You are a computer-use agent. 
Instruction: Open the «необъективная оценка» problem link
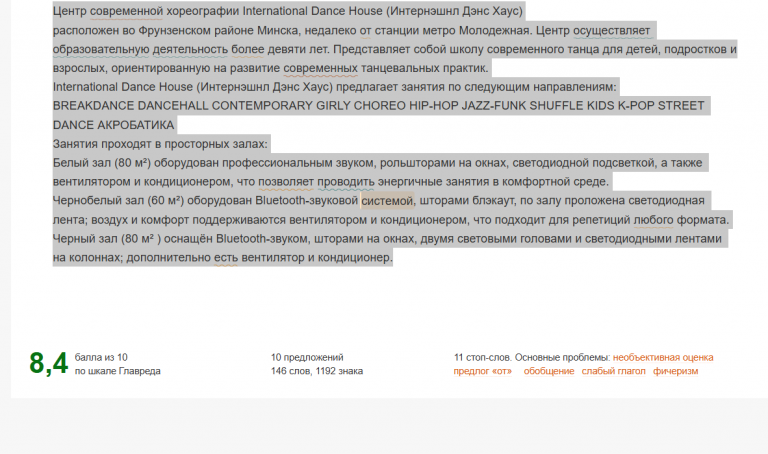coord(663,358)
